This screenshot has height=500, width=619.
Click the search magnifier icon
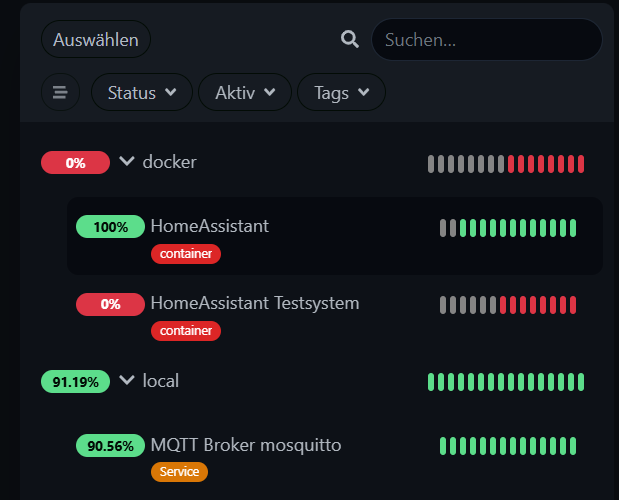tap(350, 39)
